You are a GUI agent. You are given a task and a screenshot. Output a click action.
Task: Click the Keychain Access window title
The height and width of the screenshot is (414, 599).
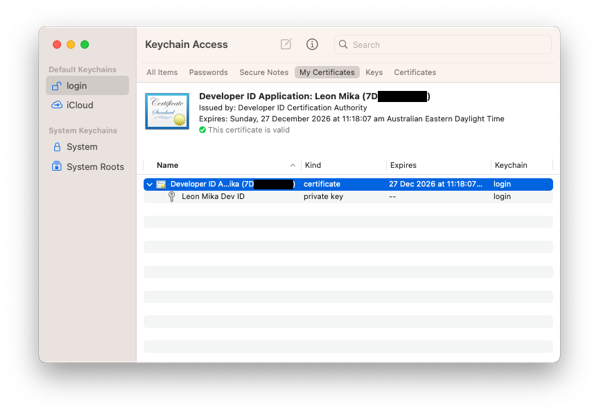coord(186,44)
